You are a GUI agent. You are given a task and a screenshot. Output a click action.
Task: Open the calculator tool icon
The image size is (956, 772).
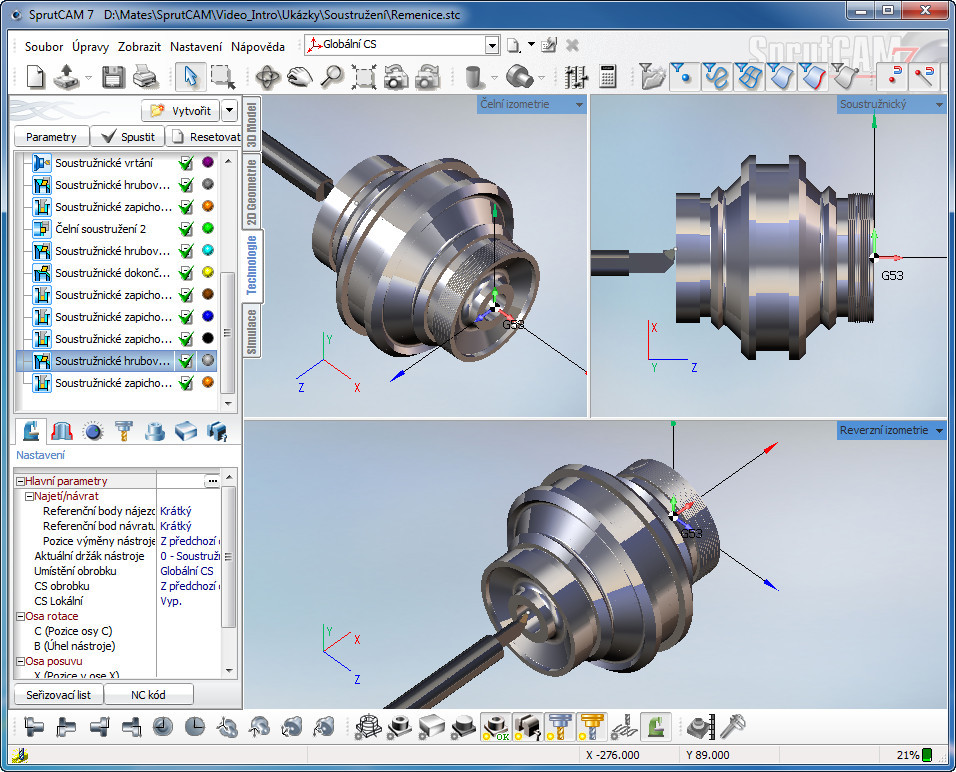coord(608,77)
